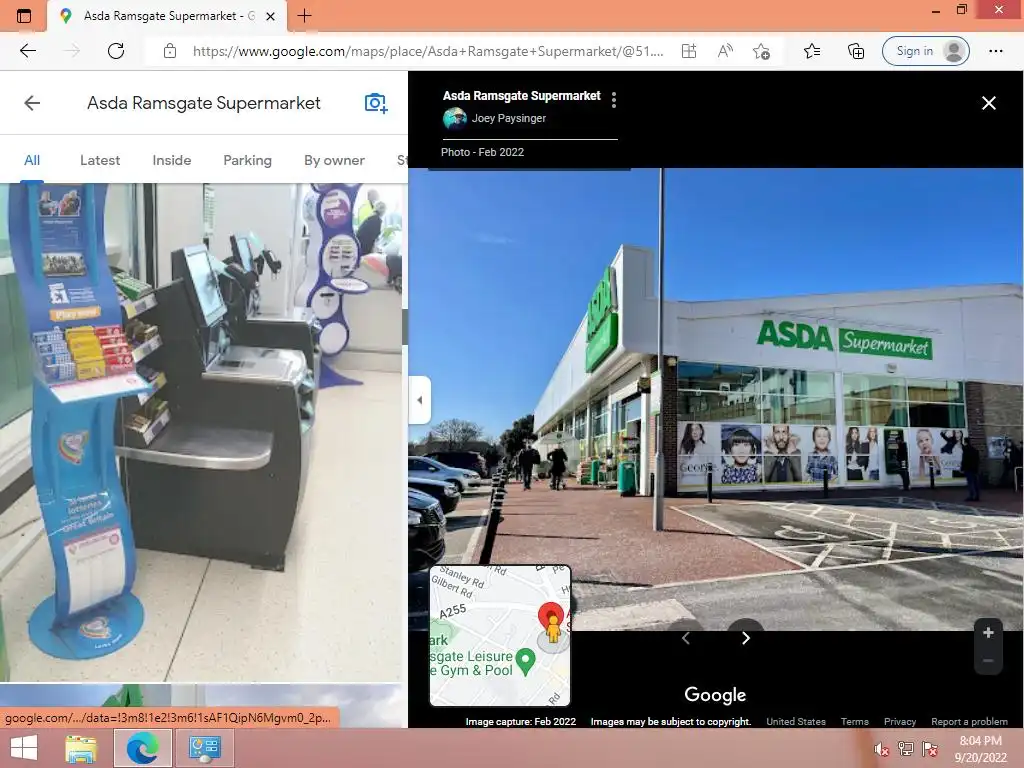Open the split screen/apps icon in address bar
This screenshot has width=1024, height=768.
click(x=689, y=51)
